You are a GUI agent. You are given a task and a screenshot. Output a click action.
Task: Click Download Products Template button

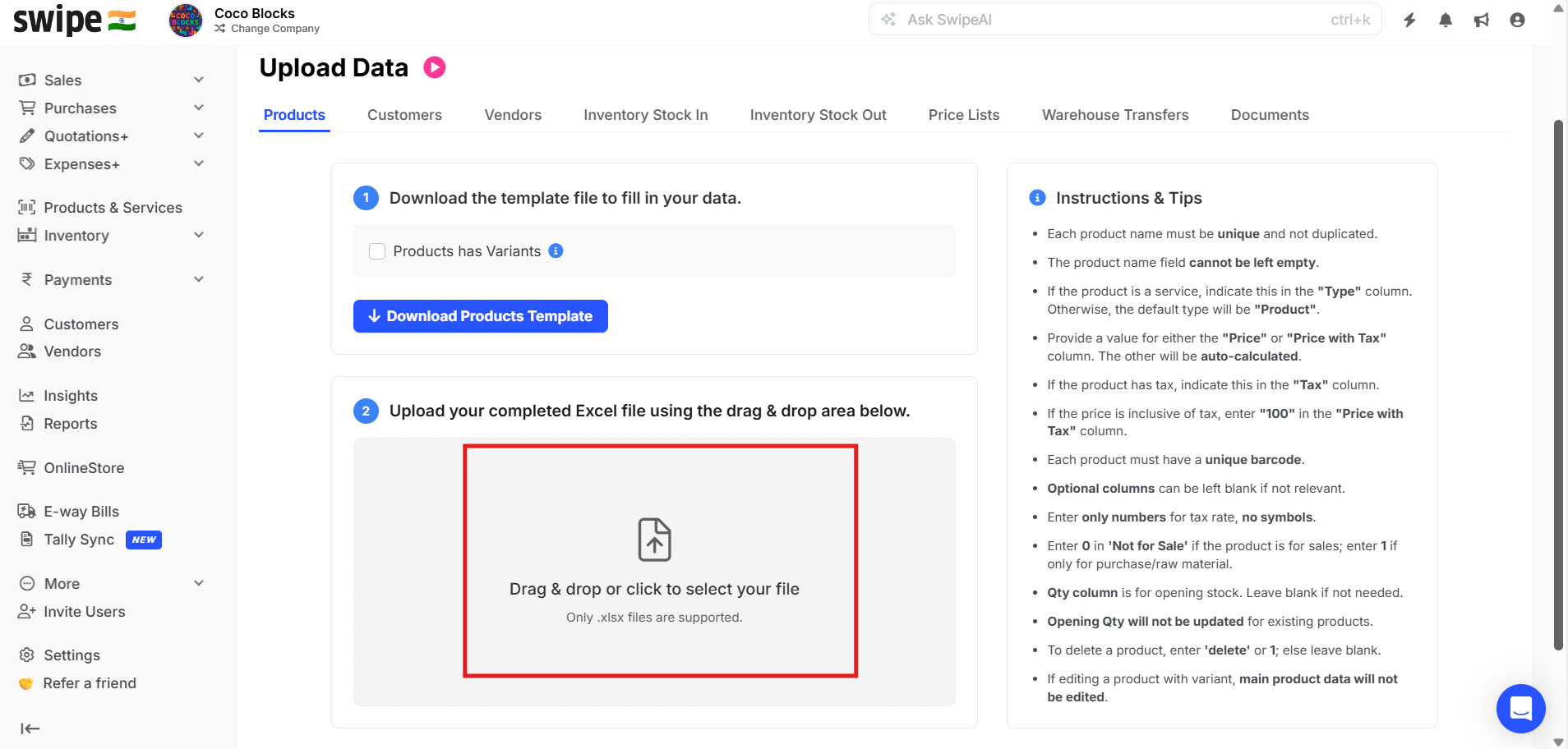coord(481,316)
